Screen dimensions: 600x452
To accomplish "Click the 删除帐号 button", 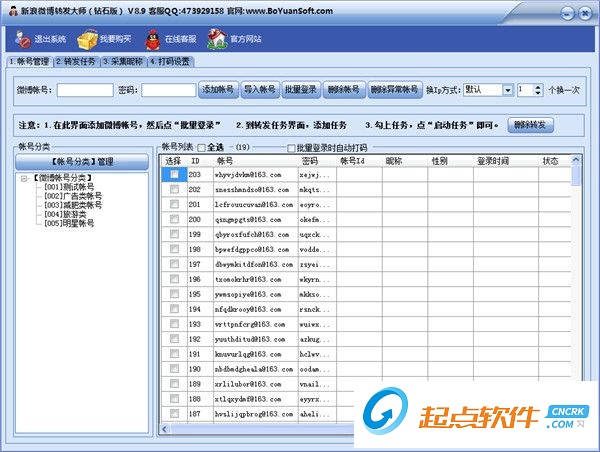I will coord(344,90).
